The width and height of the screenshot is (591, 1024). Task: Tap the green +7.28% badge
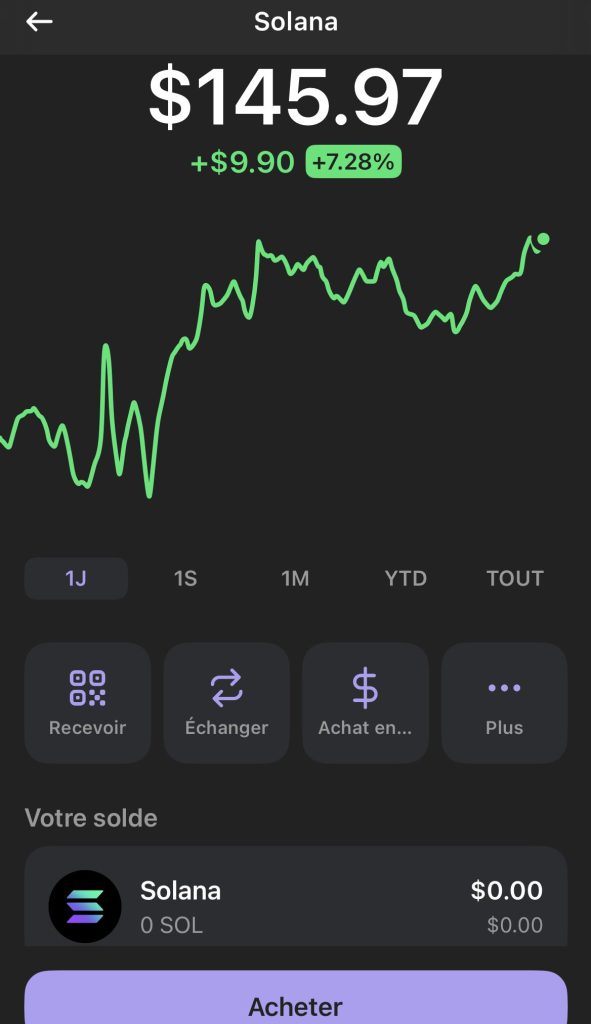coord(353,161)
